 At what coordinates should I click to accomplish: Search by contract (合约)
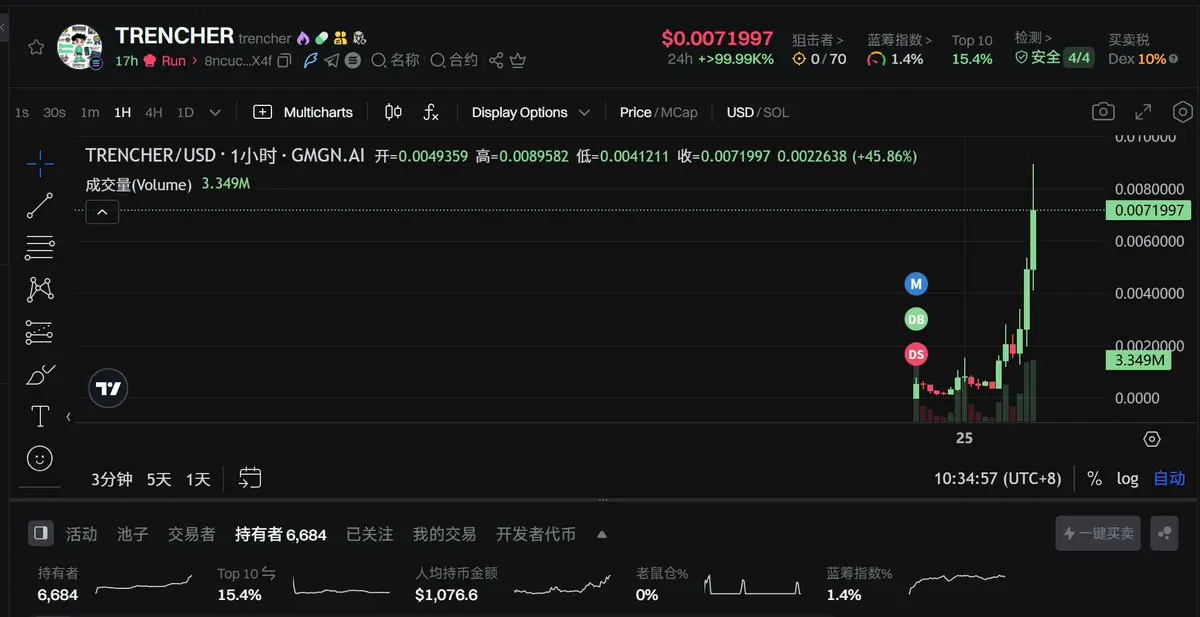[455, 61]
